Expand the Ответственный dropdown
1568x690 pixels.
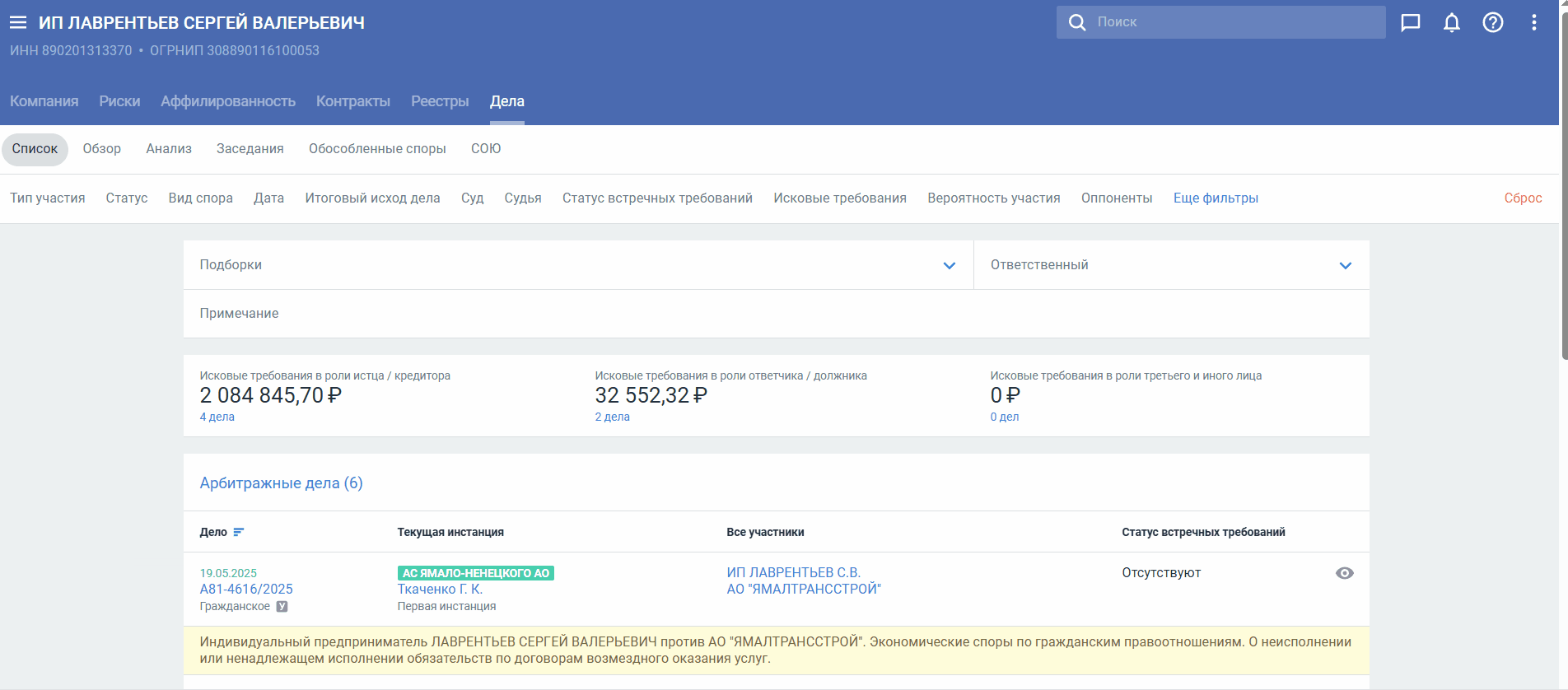[x=1345, y=265]
